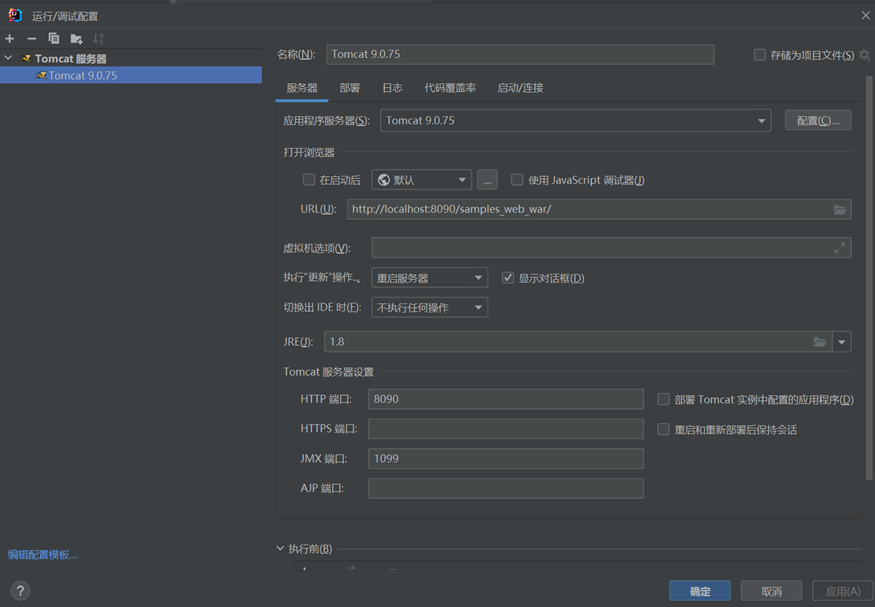This screenshot has height=607, width=875.
Task: Enable the 存储为项目文件 checkbox
Action: (759, 55)
